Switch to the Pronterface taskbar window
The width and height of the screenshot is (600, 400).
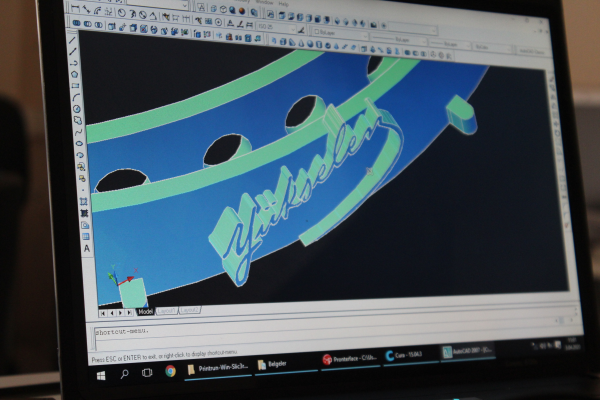(x=350, y=359)
